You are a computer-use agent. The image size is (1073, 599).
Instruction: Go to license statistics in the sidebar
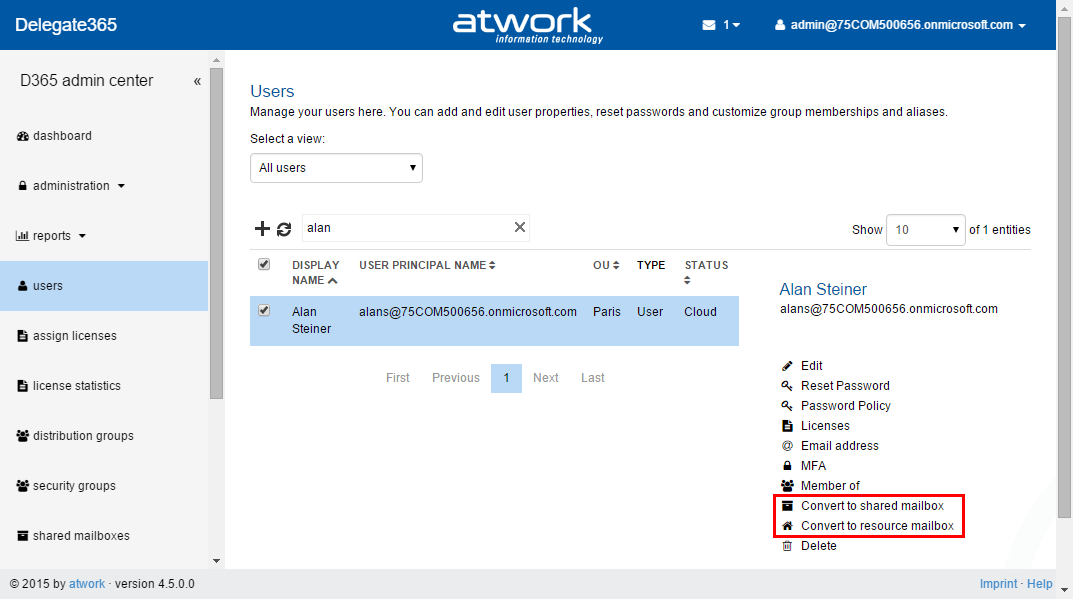[x=76, y=386]
